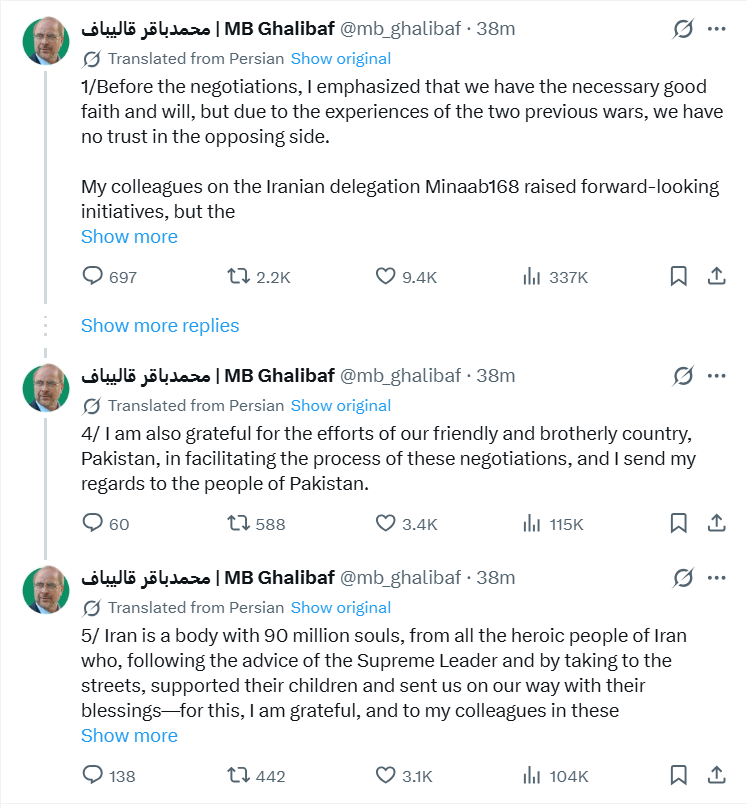Open replies on the first Ghalibaf tweet

pyautogui.click(x=93, y=276)
